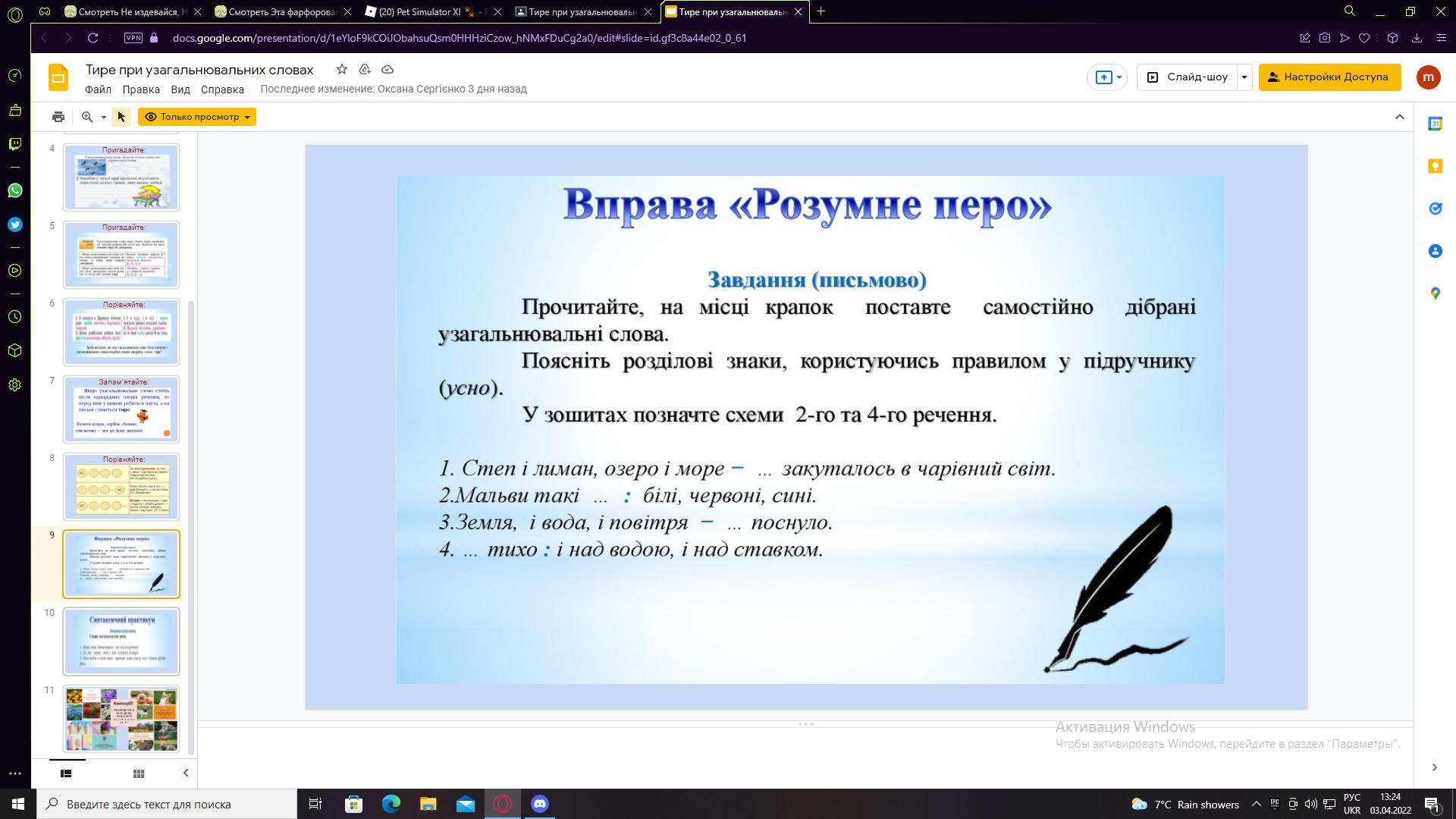The image size is (1456, 819).
Task: Click the print icon in toolbar
Action: point(58,117)
